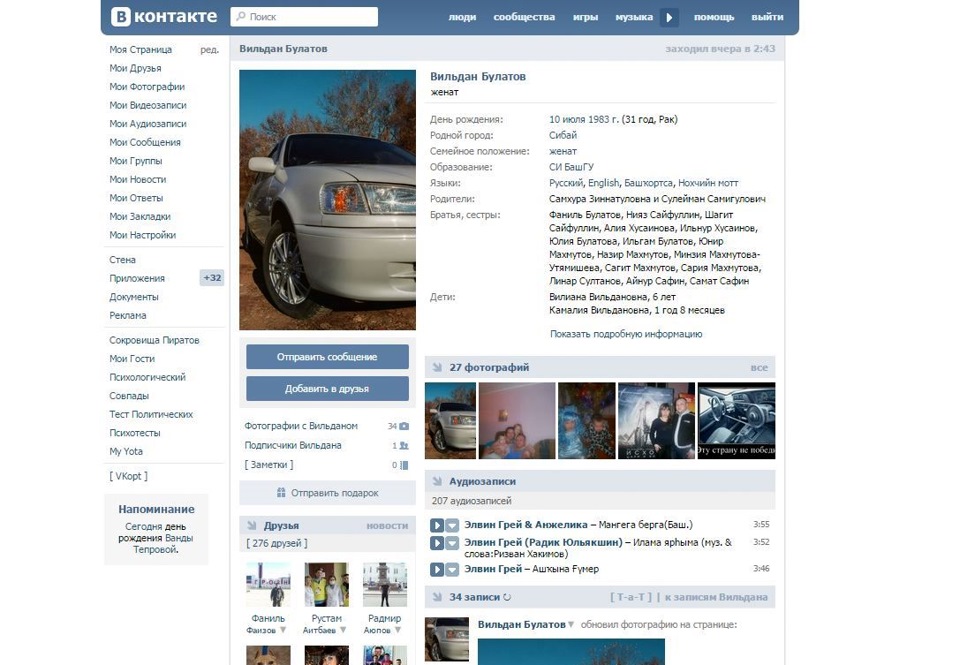
Task: Play the Ашкына Гумер audio track
Action: click(437, 569)
